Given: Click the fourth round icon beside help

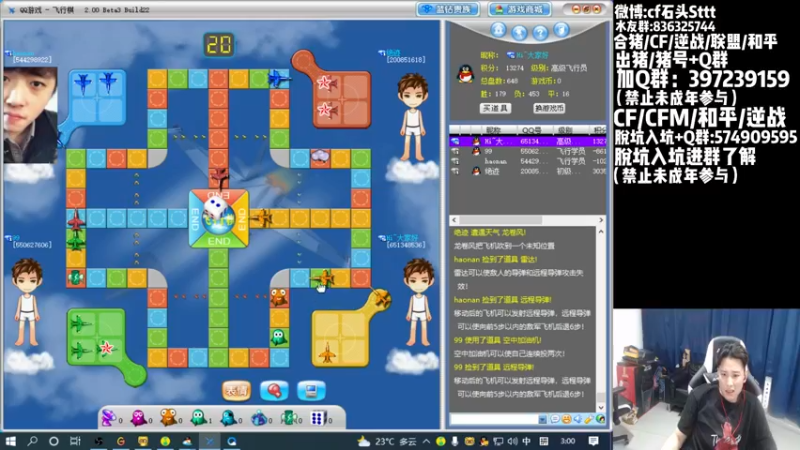Looking at the screenshot, I should pyautogui.click(x=561, y=30).
